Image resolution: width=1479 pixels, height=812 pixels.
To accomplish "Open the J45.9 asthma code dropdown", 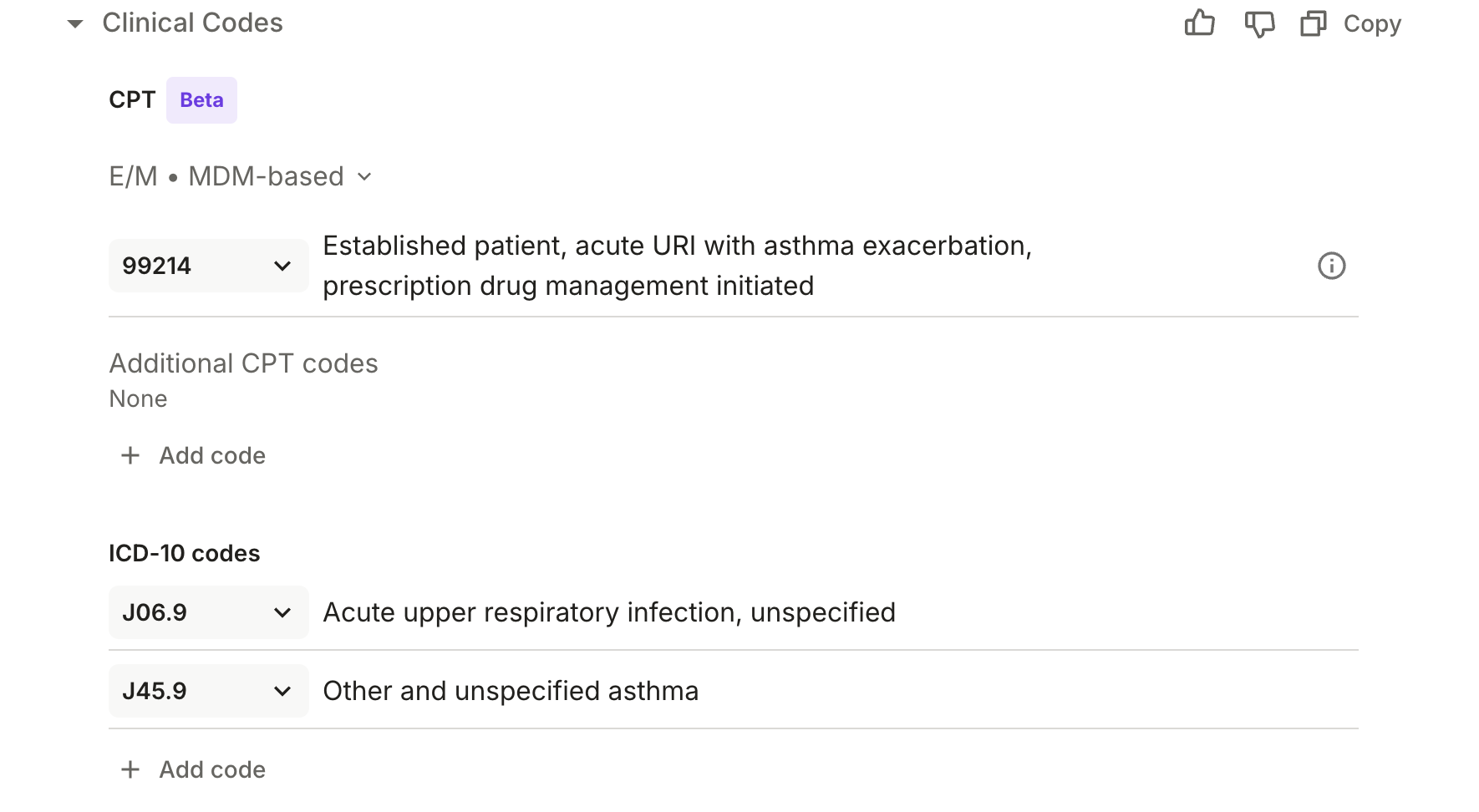I will coord(207,690).
